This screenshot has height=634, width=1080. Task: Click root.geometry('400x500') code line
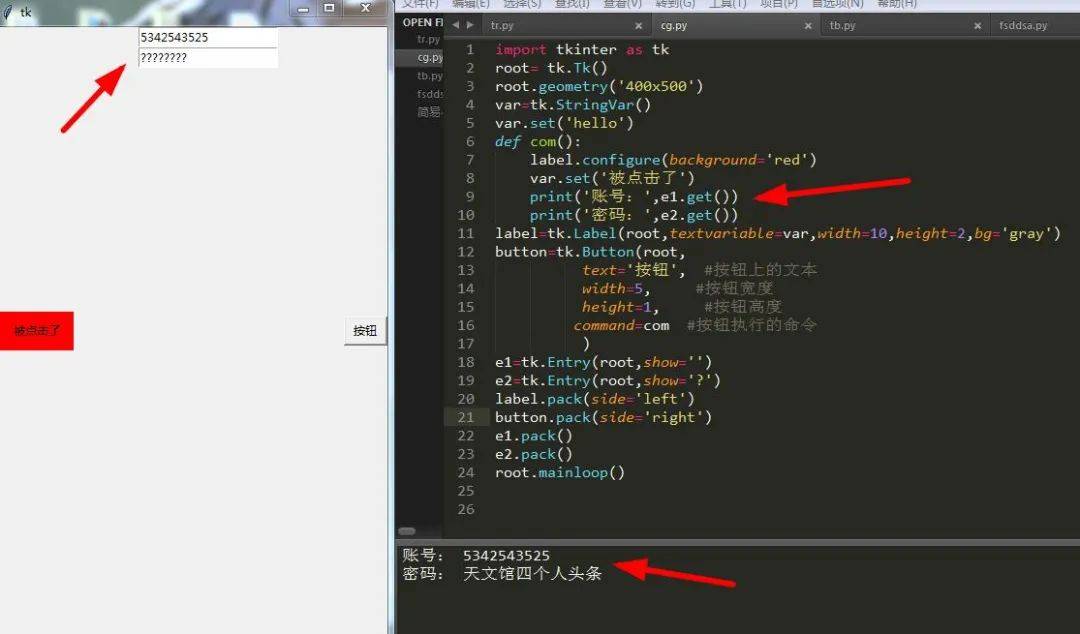point(599,86)
